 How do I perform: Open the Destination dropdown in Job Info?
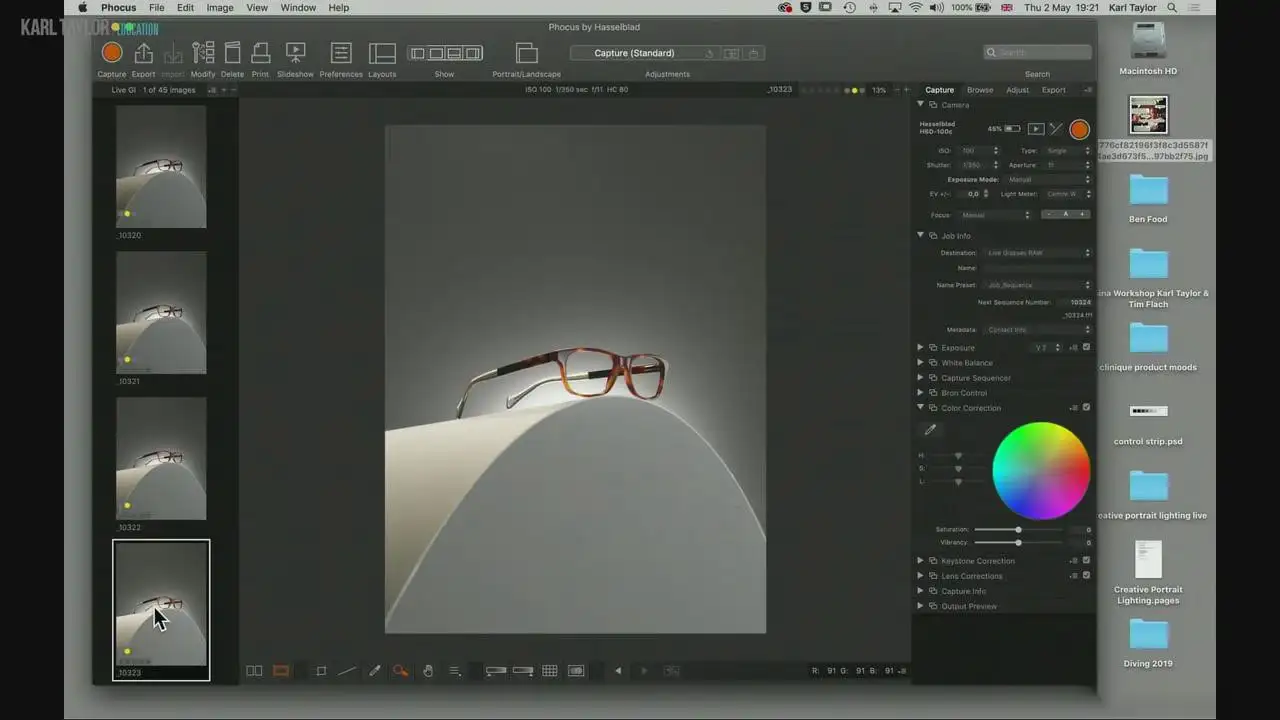click(x=1038, y=253)
